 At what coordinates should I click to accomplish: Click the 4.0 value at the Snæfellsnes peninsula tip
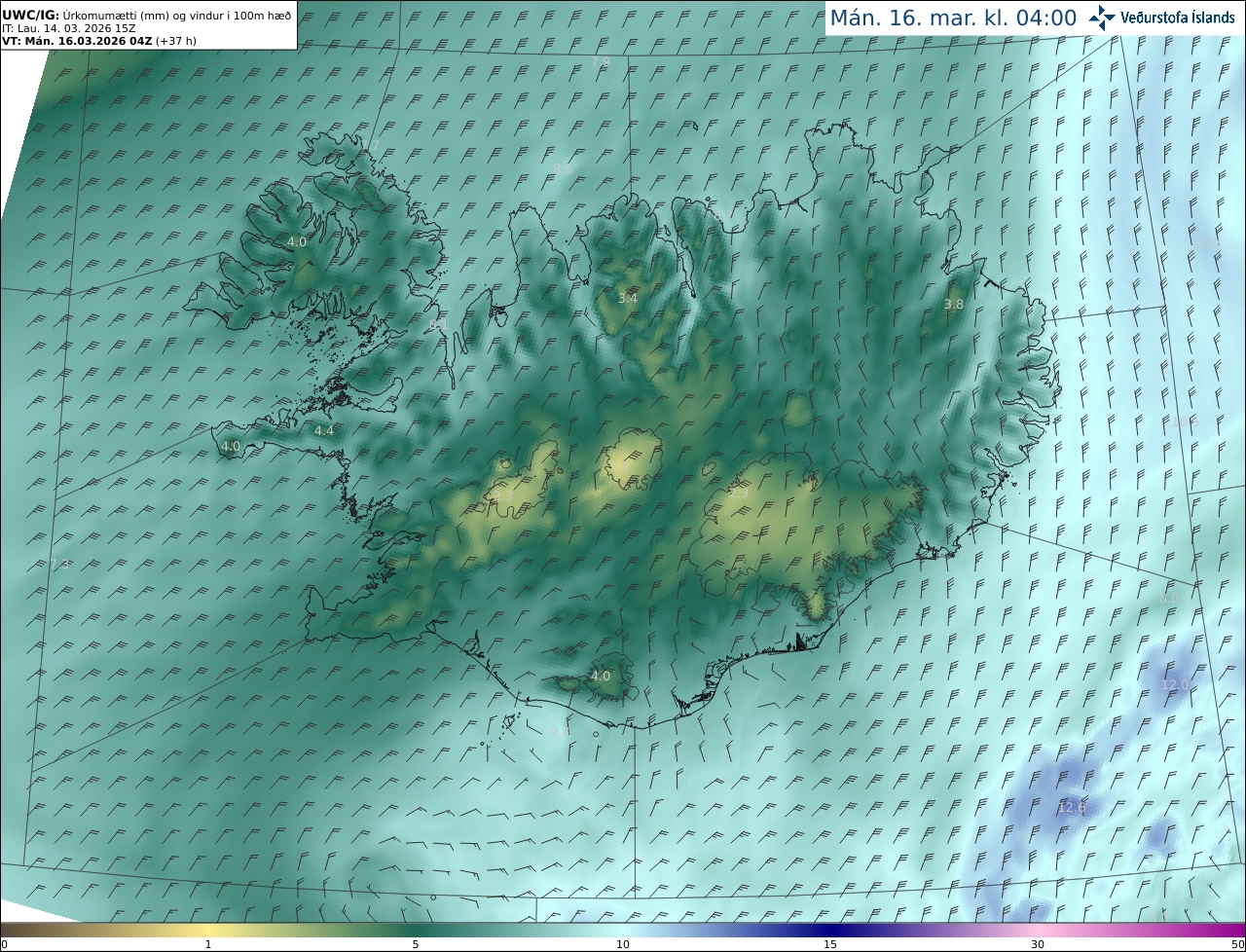(231, 447)
